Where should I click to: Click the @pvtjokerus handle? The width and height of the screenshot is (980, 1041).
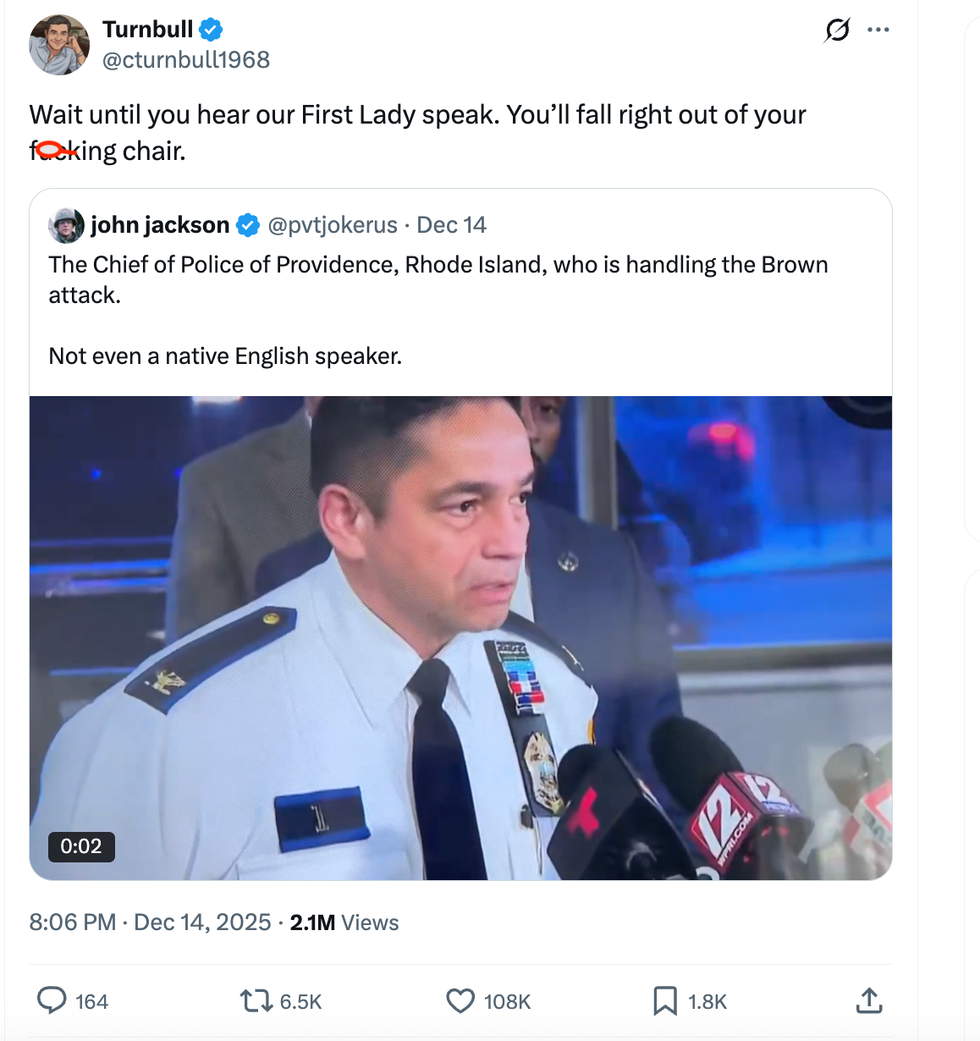tap(335, 225)
